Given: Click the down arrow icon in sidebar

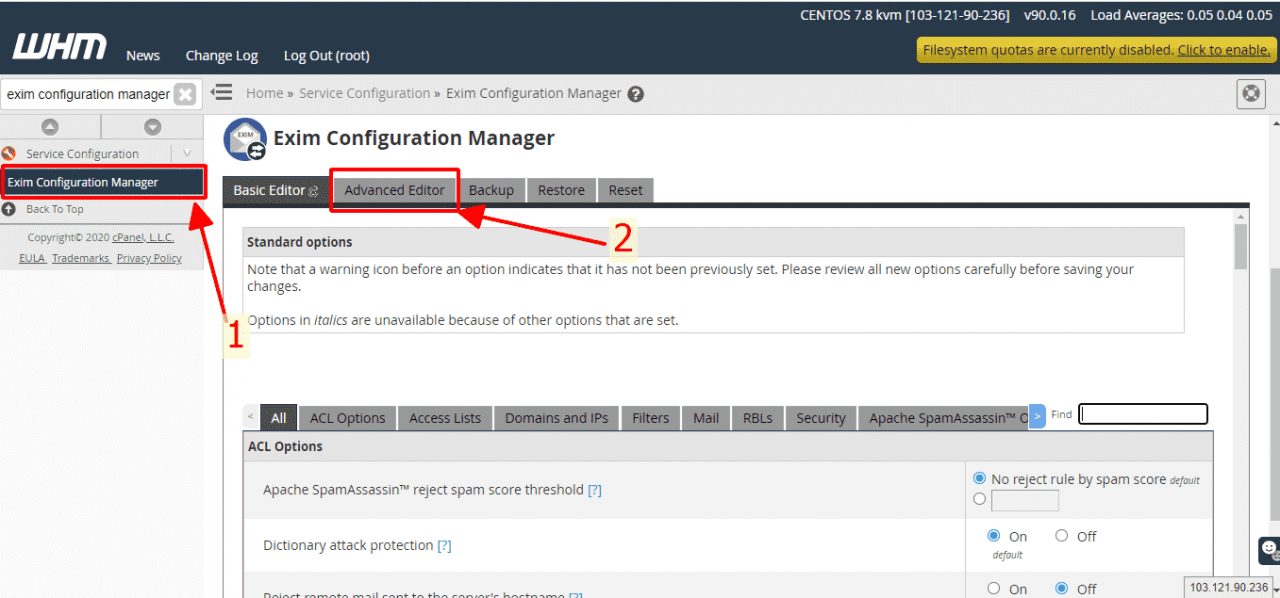Looking at the screenshot, I should click(x=152, y=127).
